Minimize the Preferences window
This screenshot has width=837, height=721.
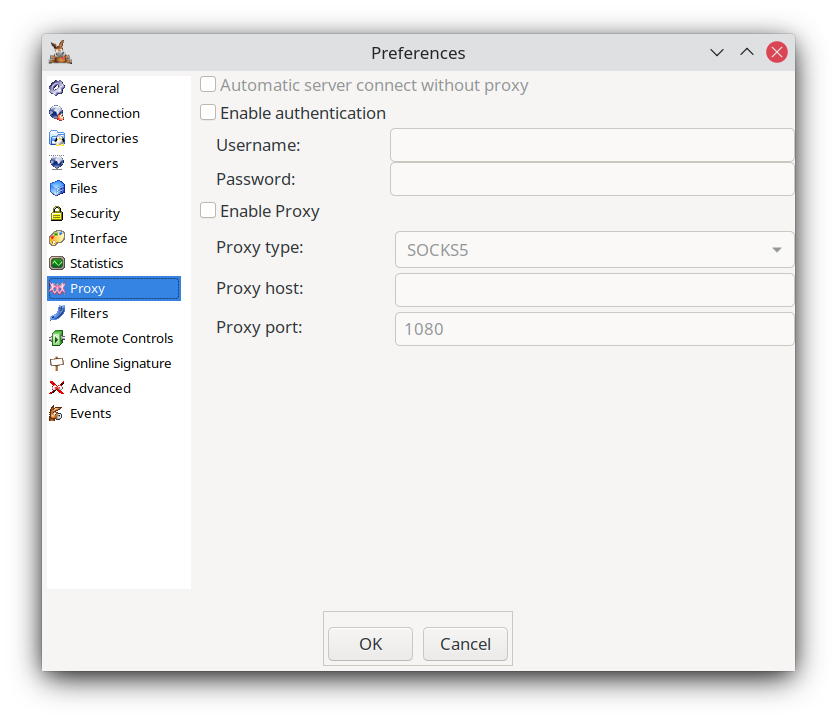(x=717, y=52)
